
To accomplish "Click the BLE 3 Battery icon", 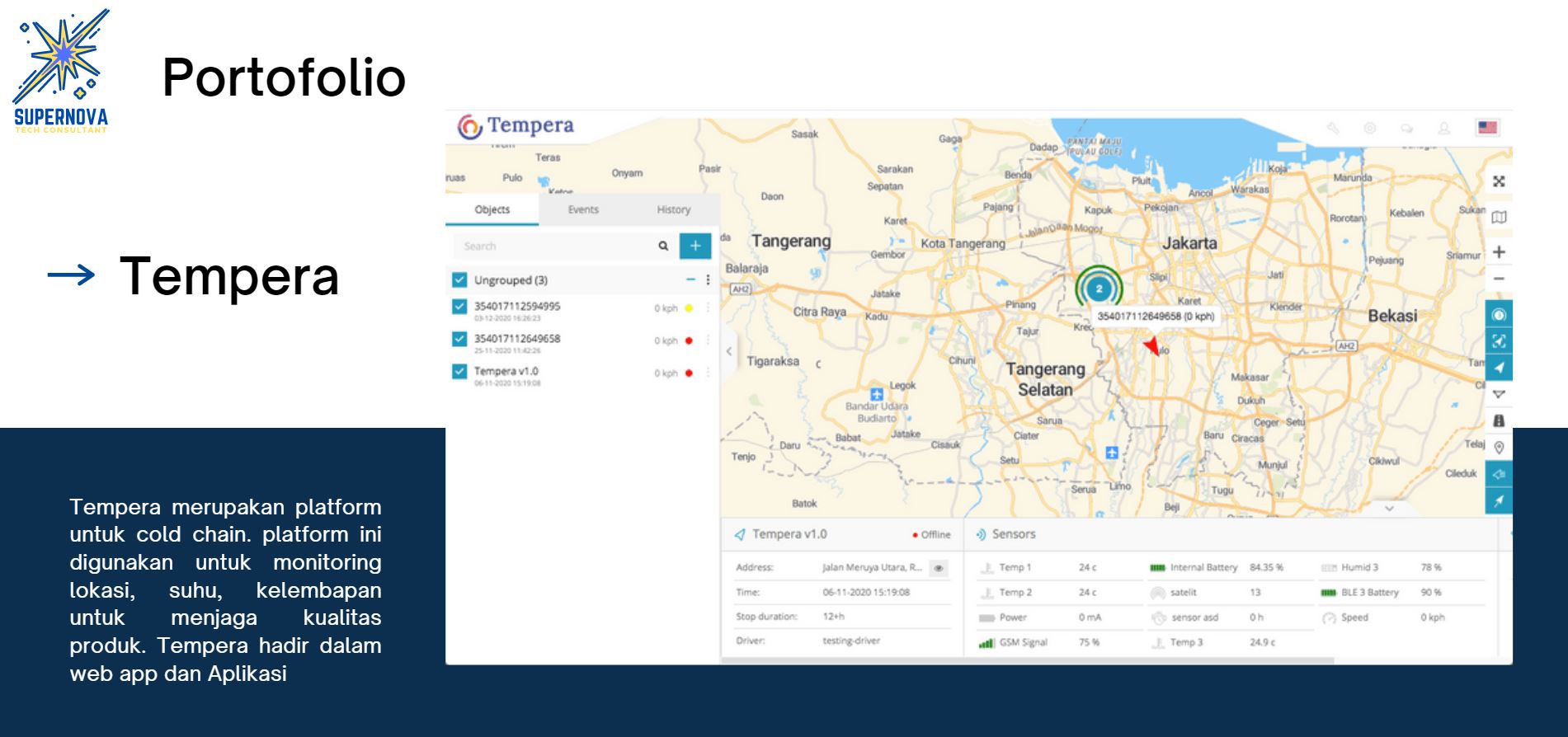I will point(1329,593).
